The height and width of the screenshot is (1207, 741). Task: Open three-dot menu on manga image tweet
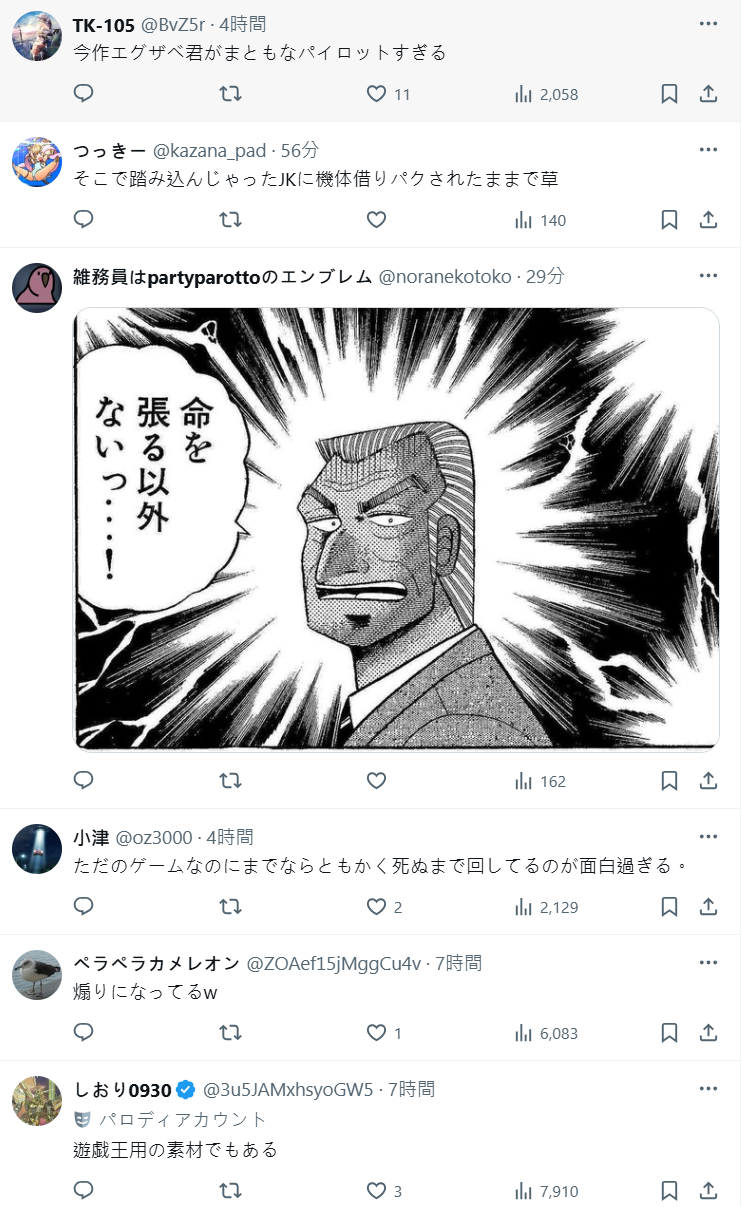(708, 276)
